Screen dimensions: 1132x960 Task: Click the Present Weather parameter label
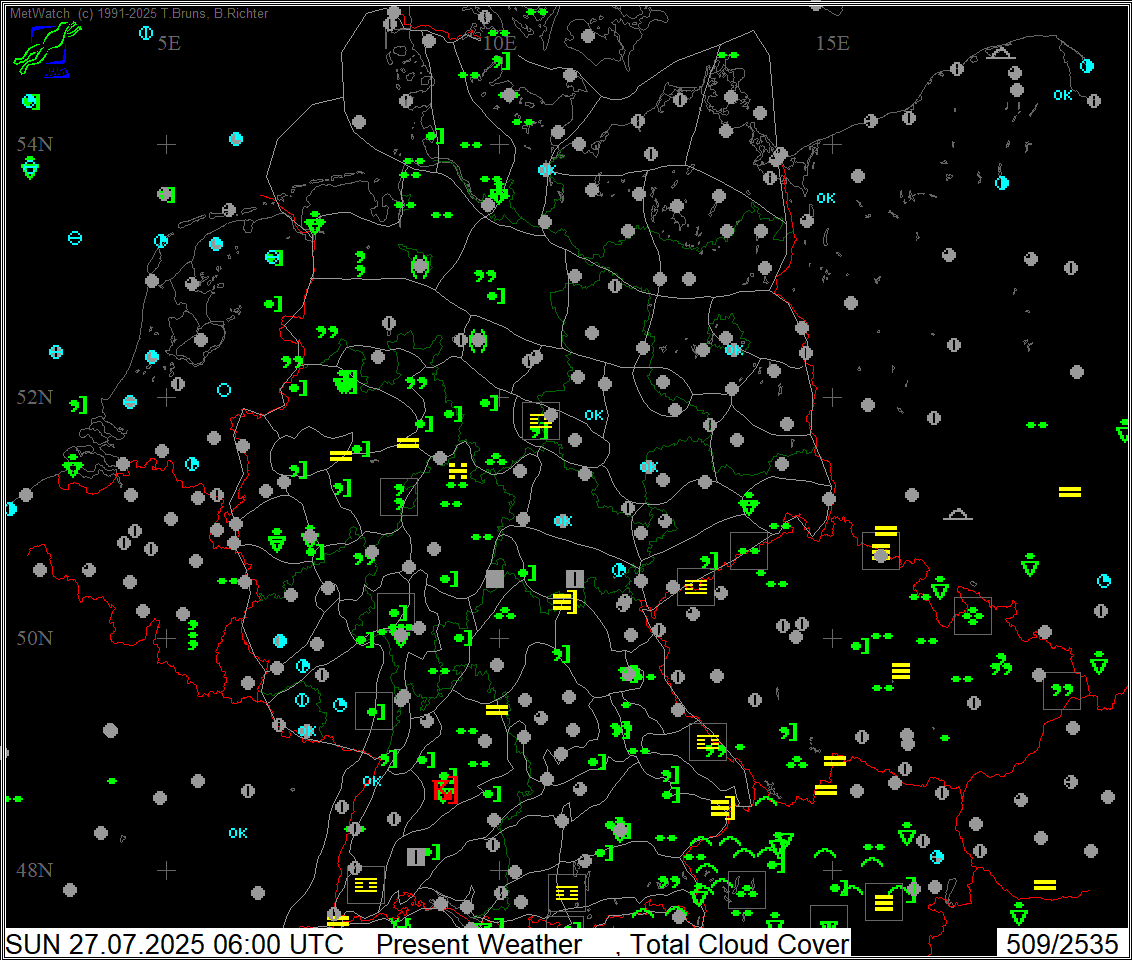tap(479, 944)
